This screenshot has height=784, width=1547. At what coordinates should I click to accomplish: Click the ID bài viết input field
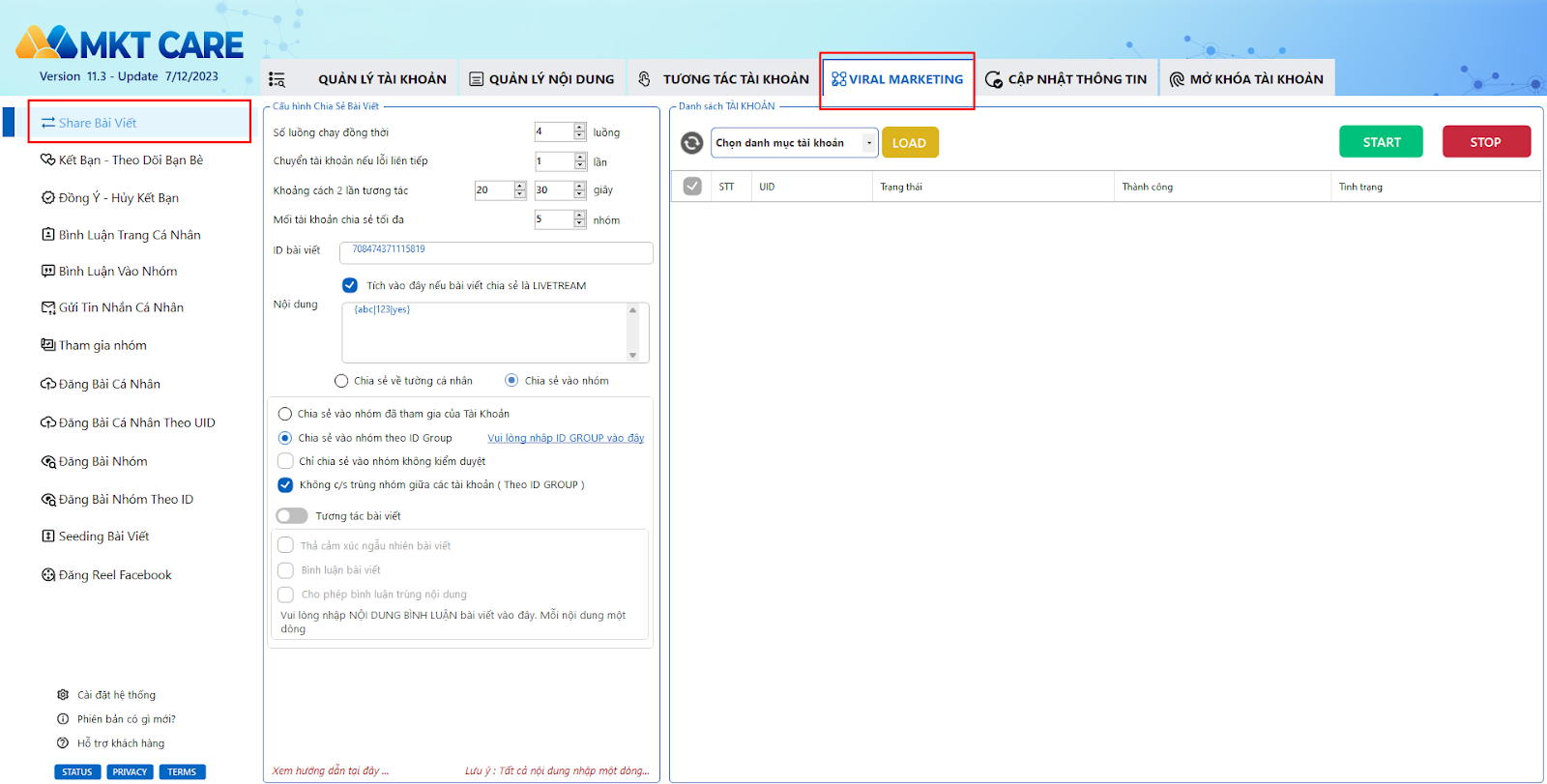tap(496, 252)
